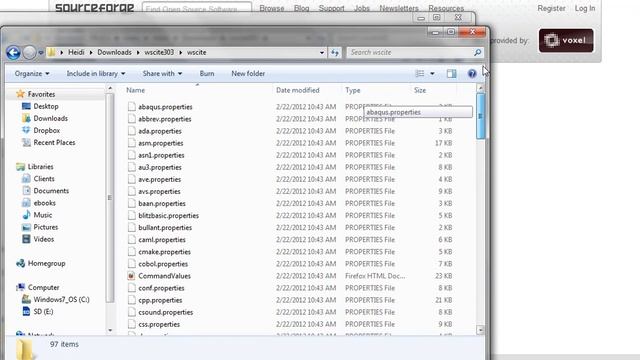Click the refresh button next to address bar
Image resolution: width=640 pixels, height=360 pixels.
(x=335, y=52)
